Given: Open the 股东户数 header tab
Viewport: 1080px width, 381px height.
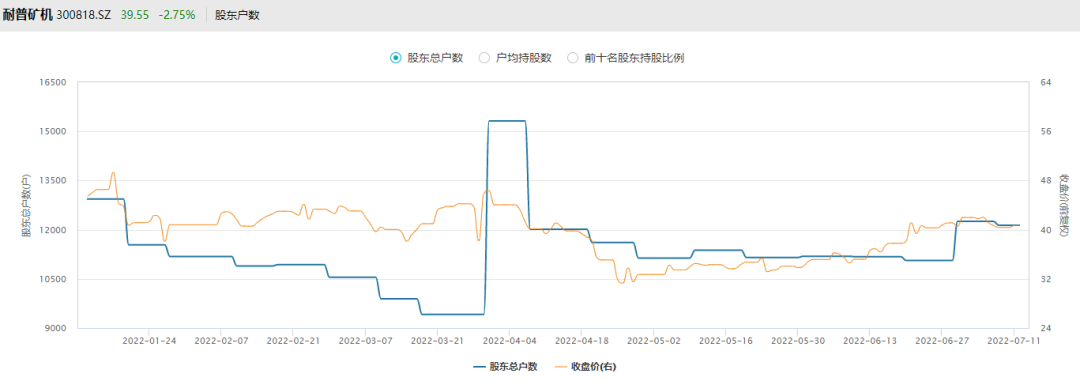Looking at the screenshot, I should (x=237, y=14).
